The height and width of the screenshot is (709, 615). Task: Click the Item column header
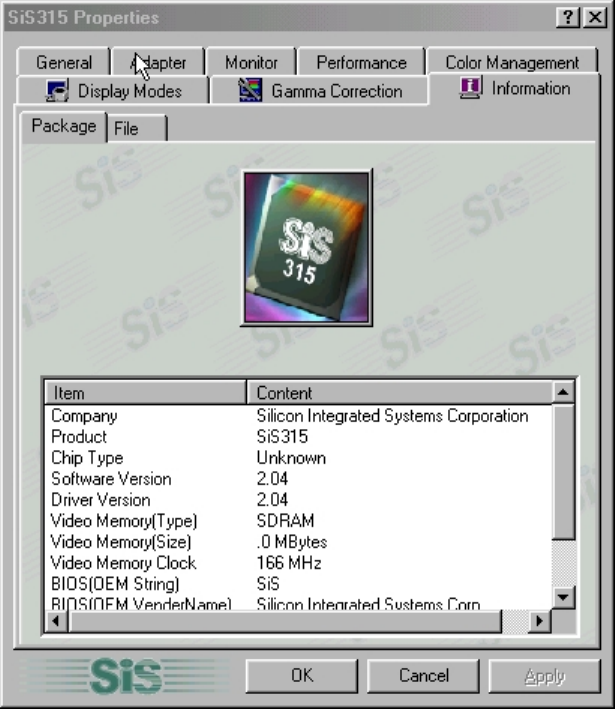(x=146, y=392)
